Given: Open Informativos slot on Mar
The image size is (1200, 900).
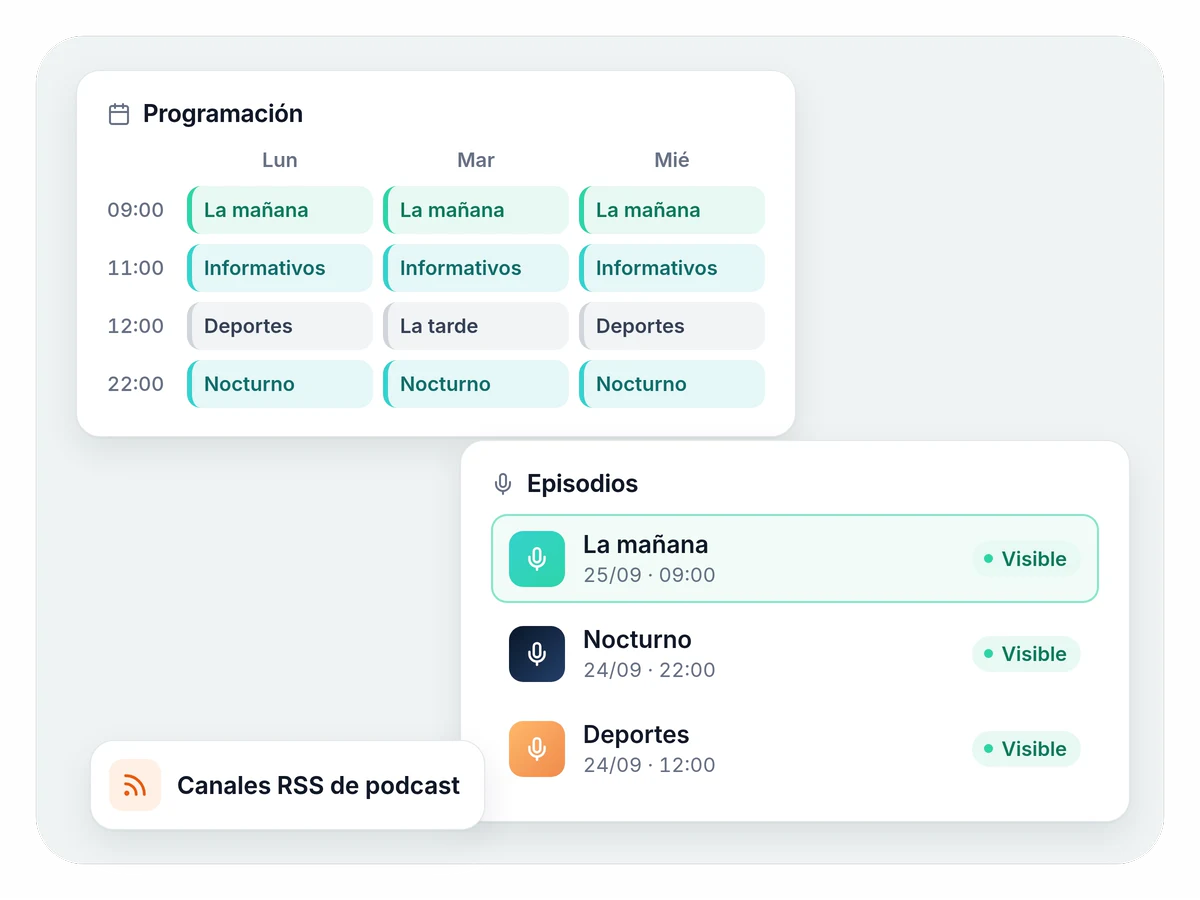Looking at the screenshot, I should 476,268.
